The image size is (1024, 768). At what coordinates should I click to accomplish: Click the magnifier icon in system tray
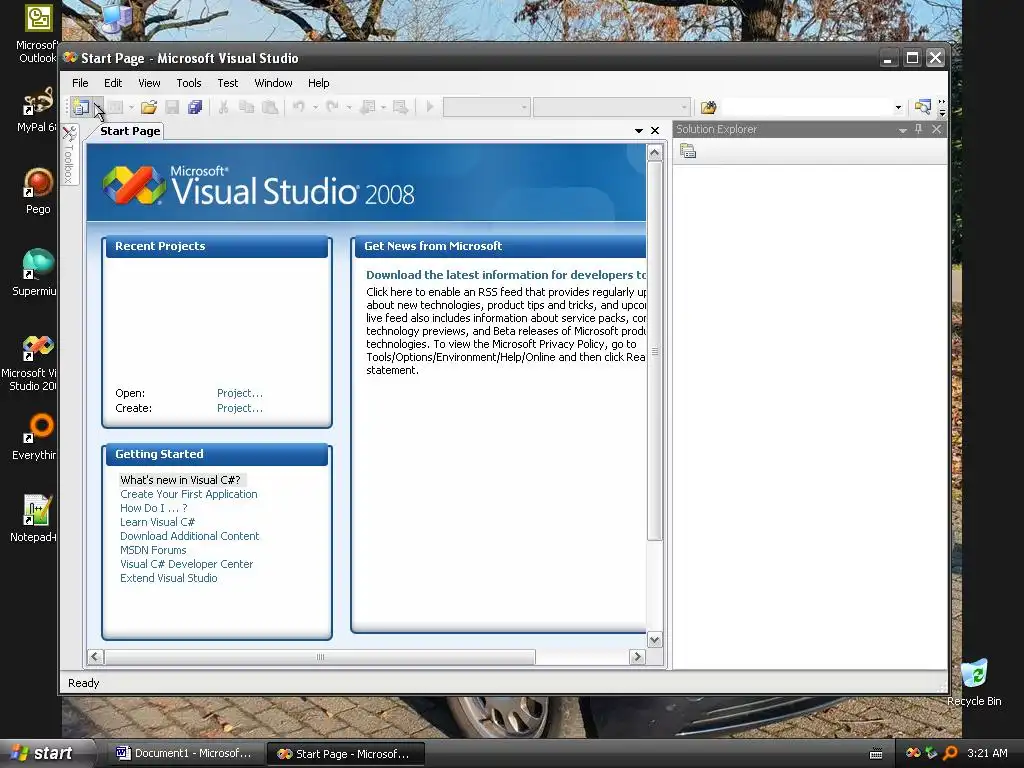point(951,753)
